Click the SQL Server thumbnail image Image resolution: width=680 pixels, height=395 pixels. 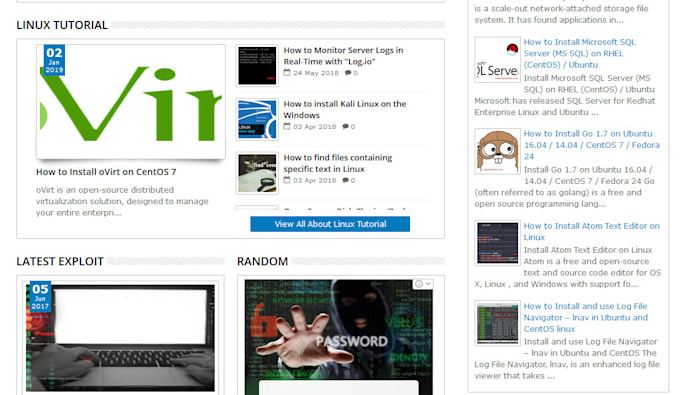[497, 60]
